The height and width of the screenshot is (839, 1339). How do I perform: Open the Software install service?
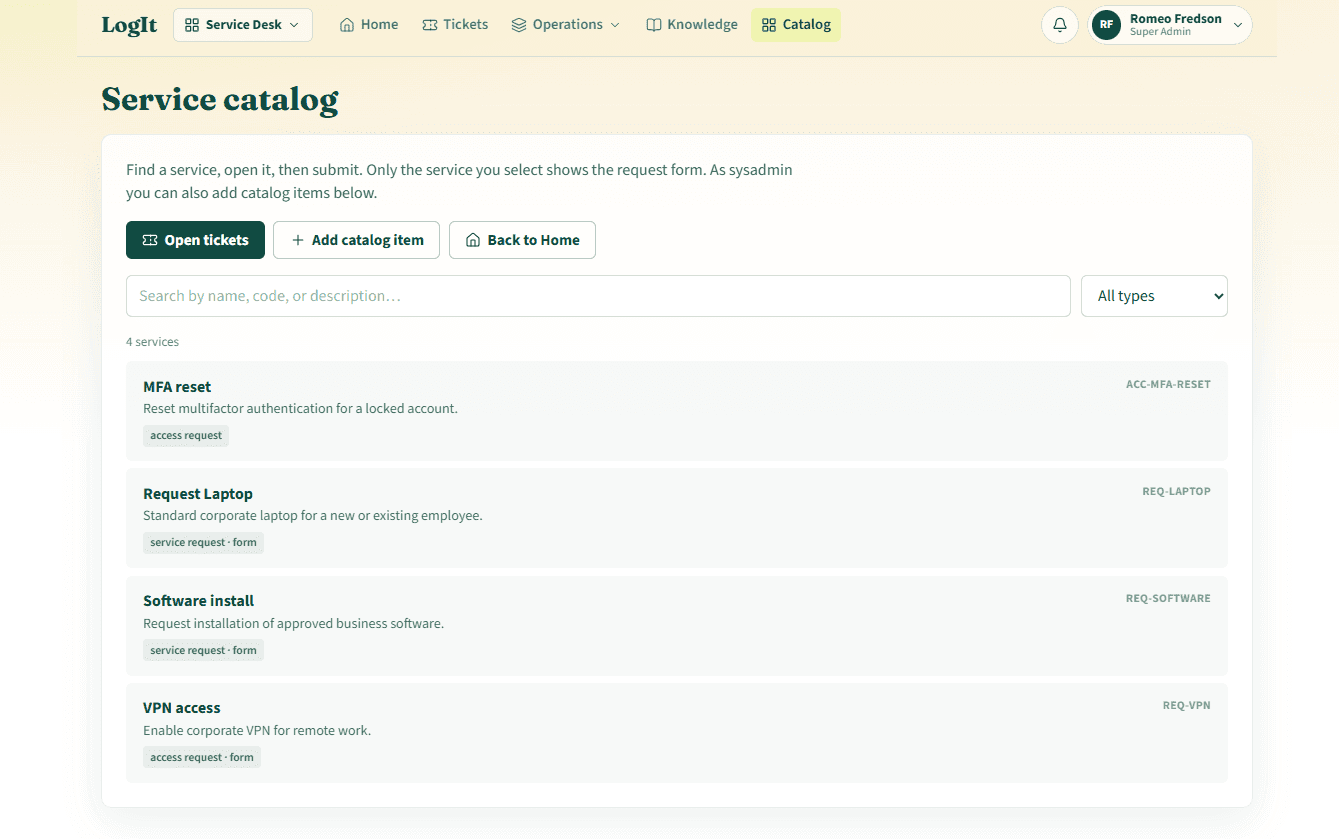pos(676,625)
